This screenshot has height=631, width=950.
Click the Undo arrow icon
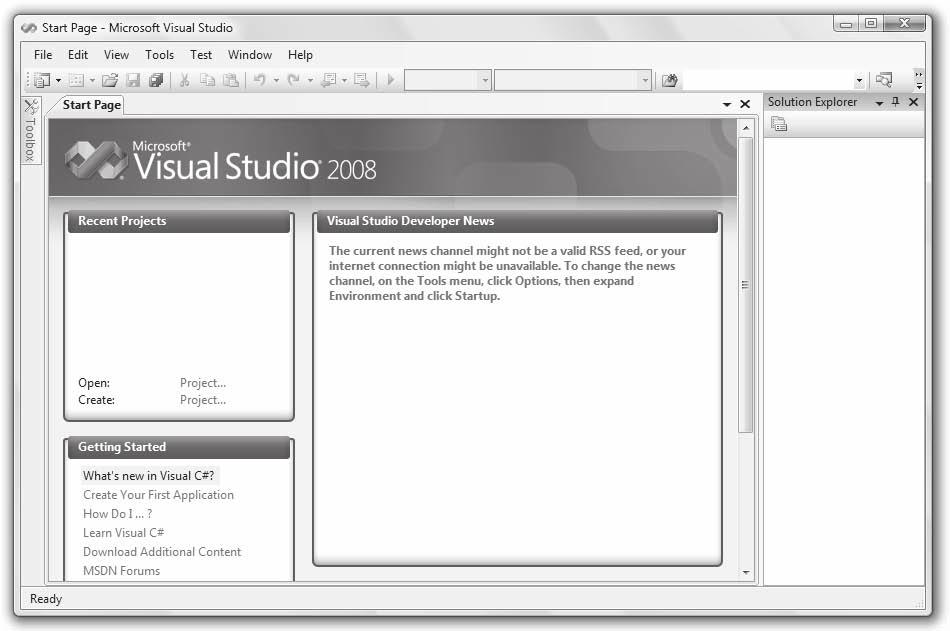[260, 80]
